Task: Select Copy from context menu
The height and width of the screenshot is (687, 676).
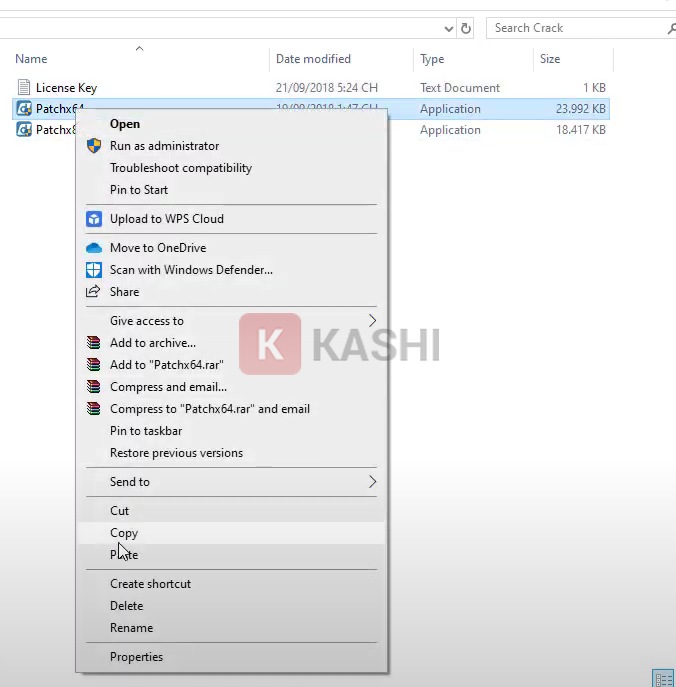Action: (x=124, y=533)
